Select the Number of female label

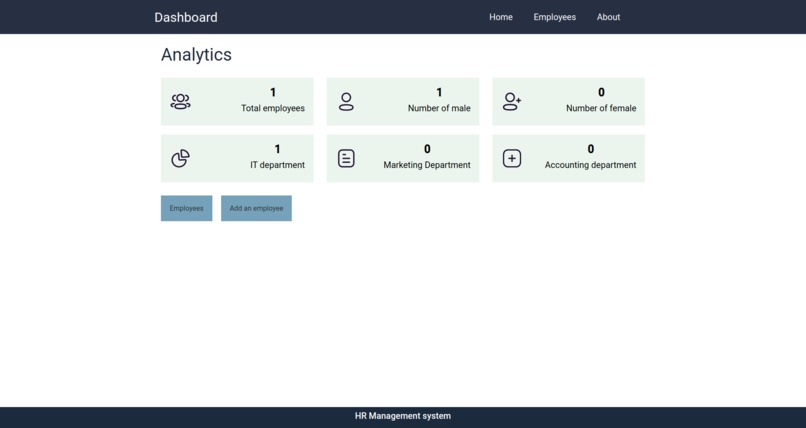601,108
